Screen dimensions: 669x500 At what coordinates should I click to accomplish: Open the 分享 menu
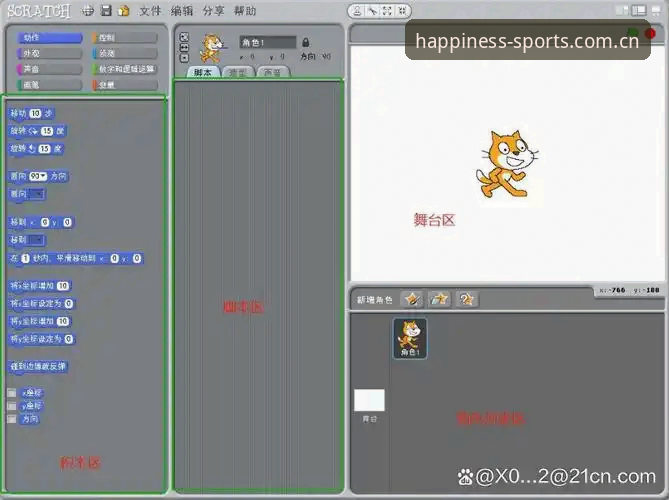point(213,11)
